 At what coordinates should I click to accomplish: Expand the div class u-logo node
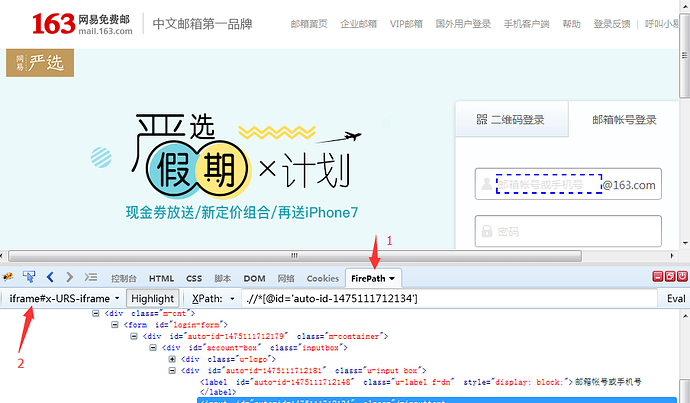(x=172, y=359)
